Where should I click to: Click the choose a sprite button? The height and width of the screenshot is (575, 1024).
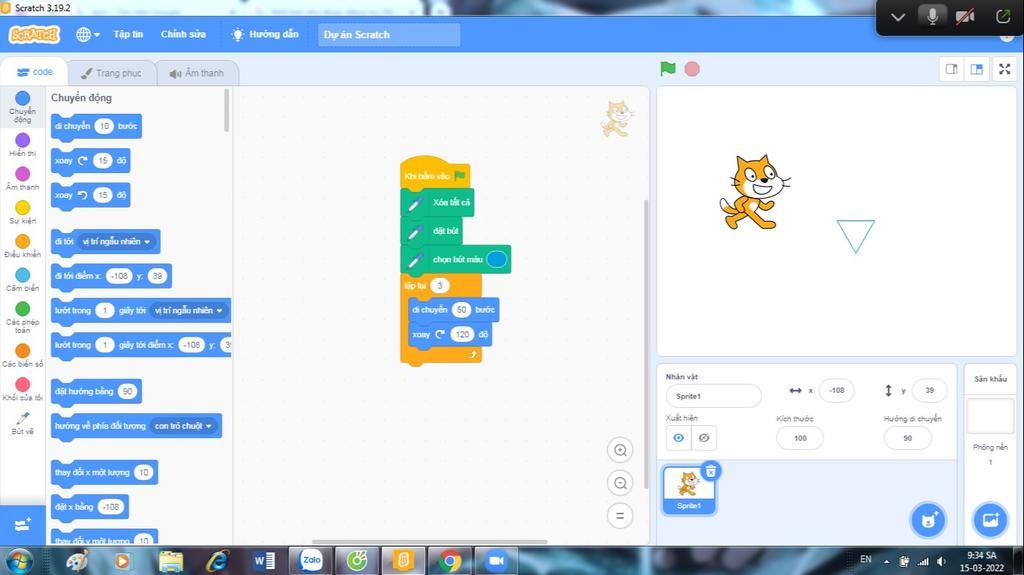coord(928,521)
